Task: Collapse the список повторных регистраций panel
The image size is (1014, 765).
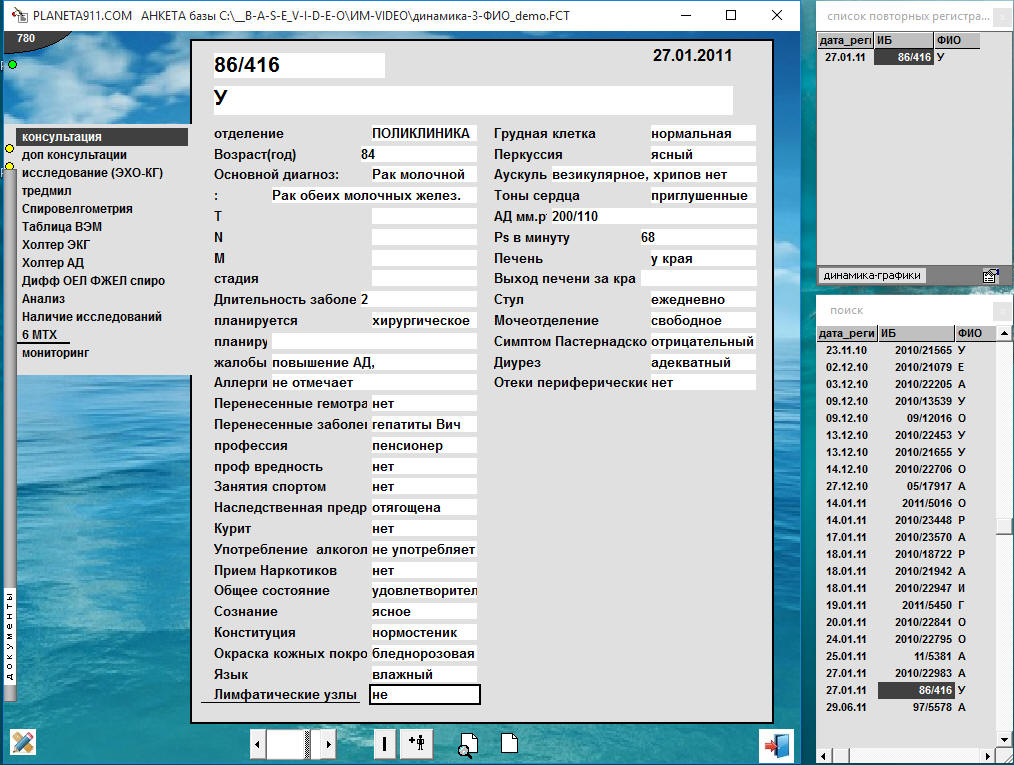Action: (1001, 17)
